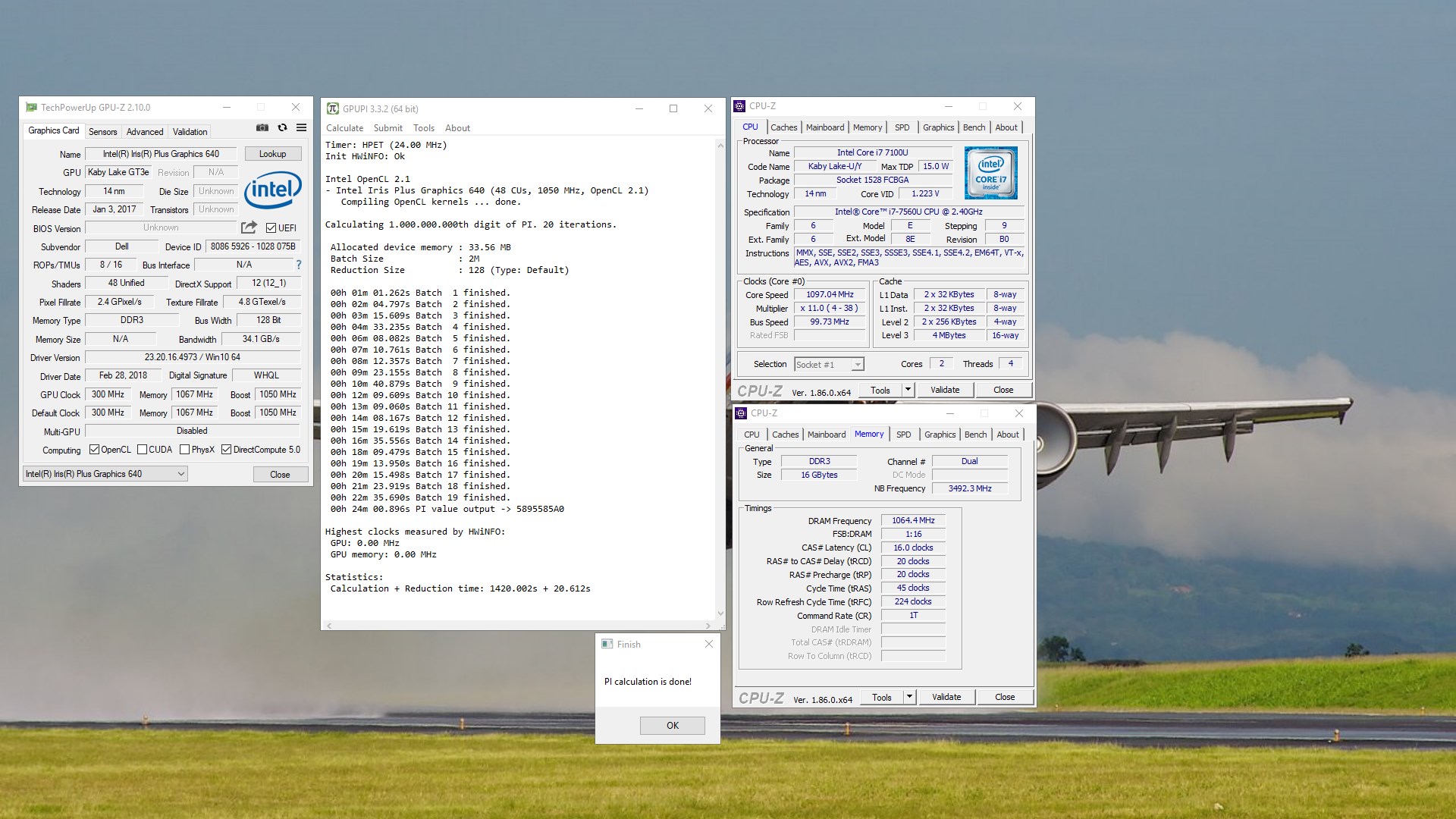Minimize the GPU-Z window

[226, 107]
